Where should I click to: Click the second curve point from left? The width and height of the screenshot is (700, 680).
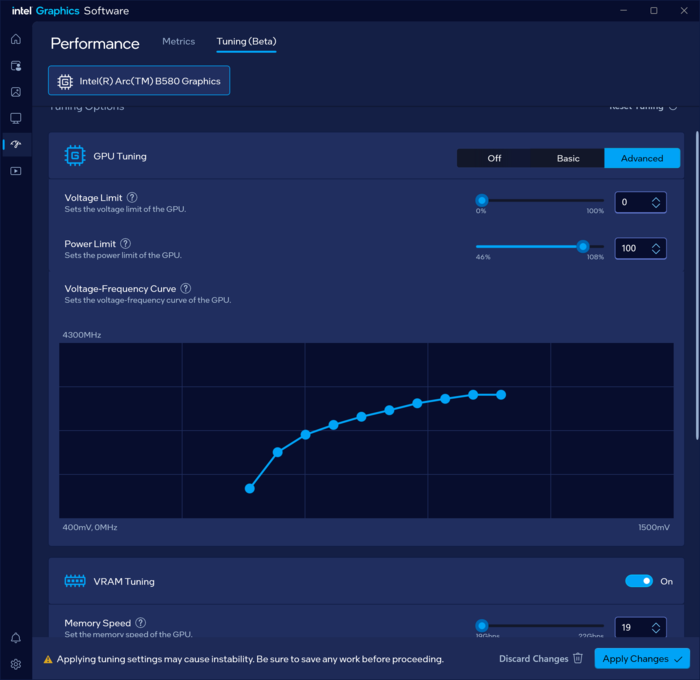[x=278, y=452]
